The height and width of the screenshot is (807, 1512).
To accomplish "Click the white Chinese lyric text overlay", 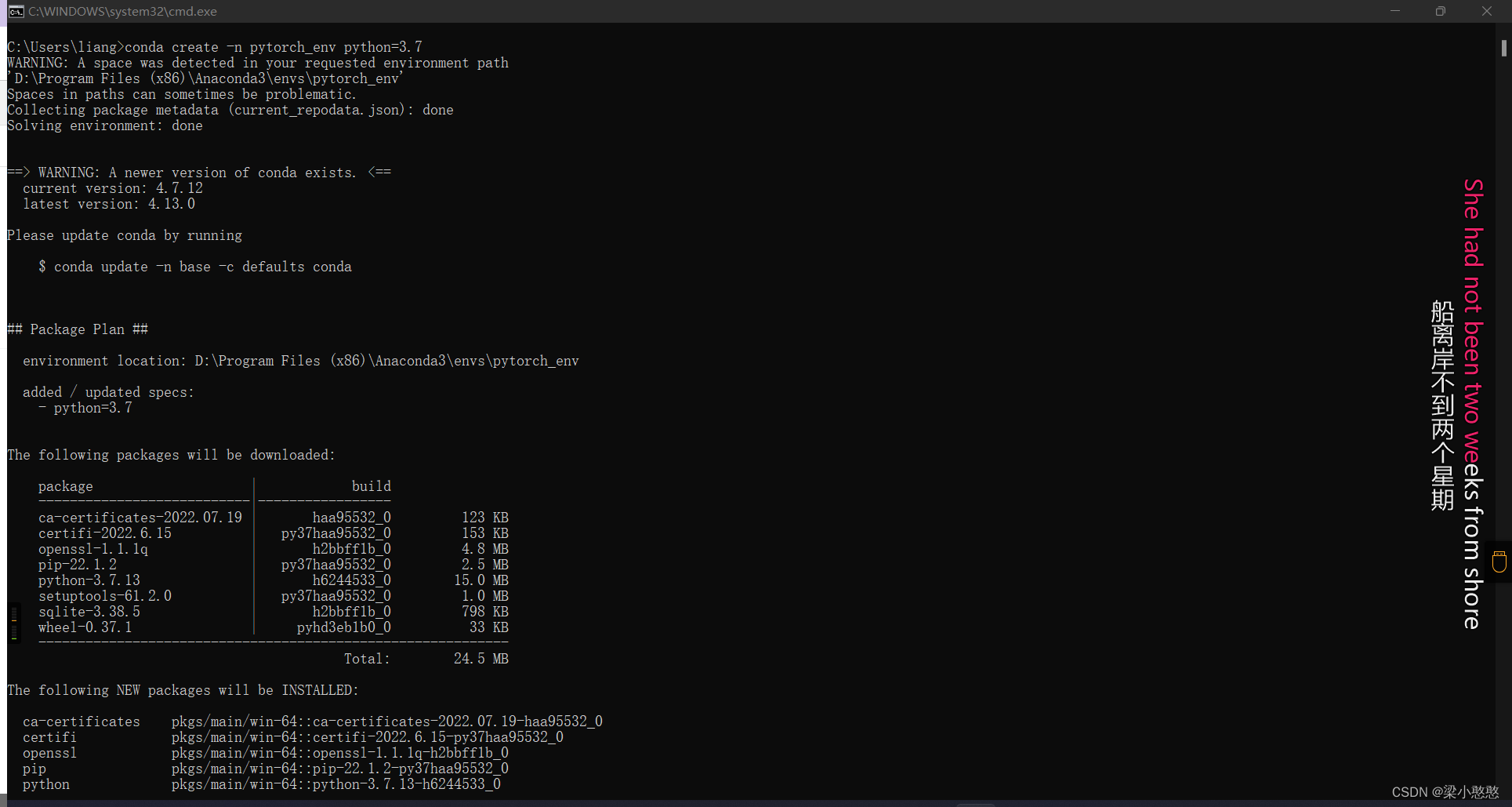I will pos(1442,405).
